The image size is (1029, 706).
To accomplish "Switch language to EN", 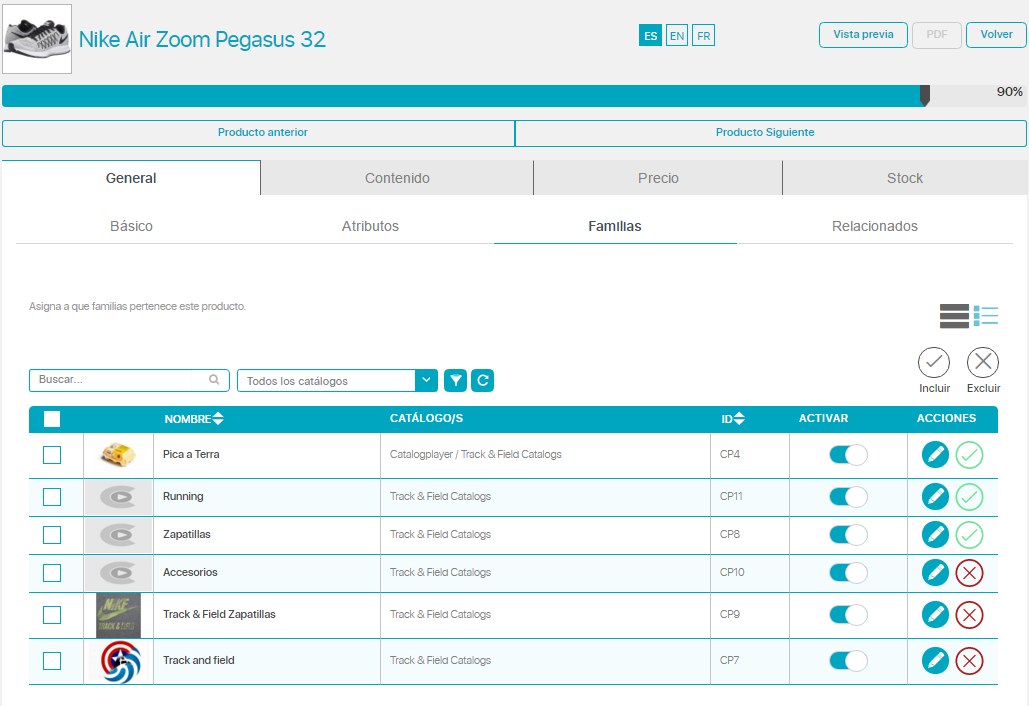I will pos(677,35).
